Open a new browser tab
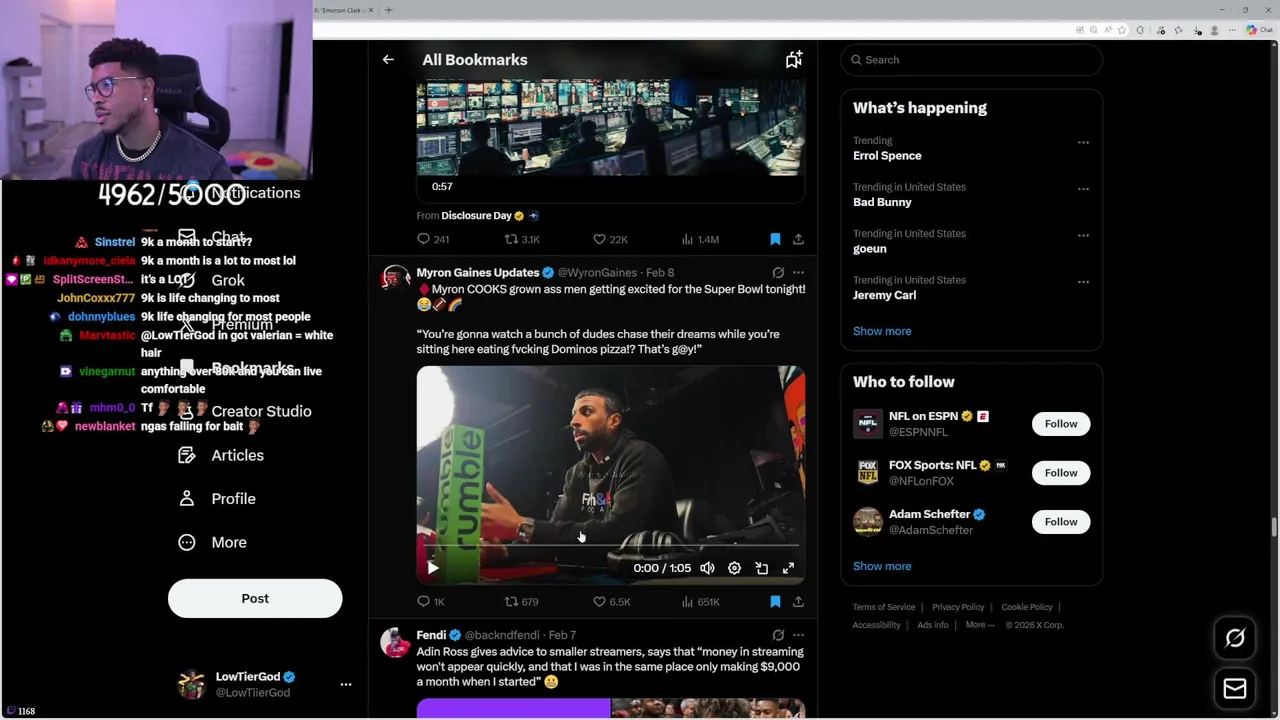 388,10
